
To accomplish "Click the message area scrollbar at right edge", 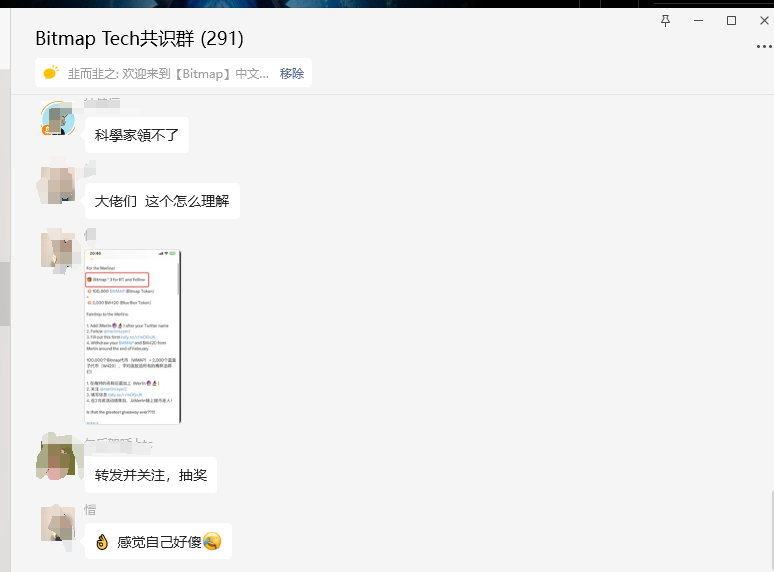I will coord(772,531).
